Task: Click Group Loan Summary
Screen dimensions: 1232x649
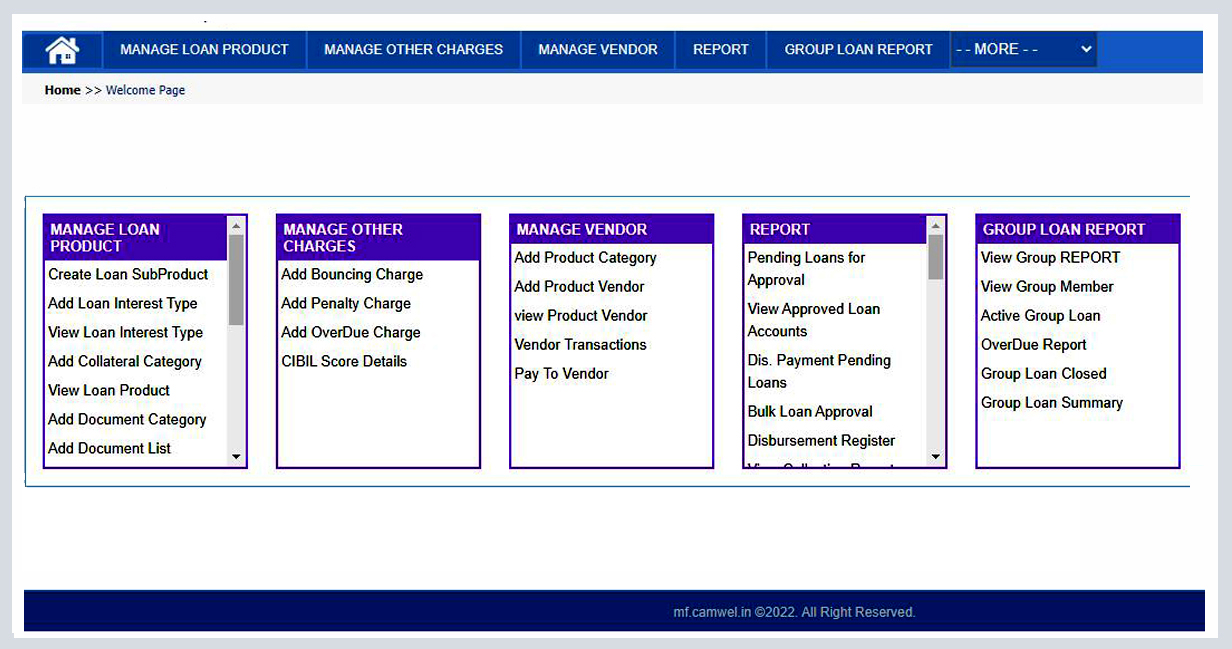Action: [1051, 402]
